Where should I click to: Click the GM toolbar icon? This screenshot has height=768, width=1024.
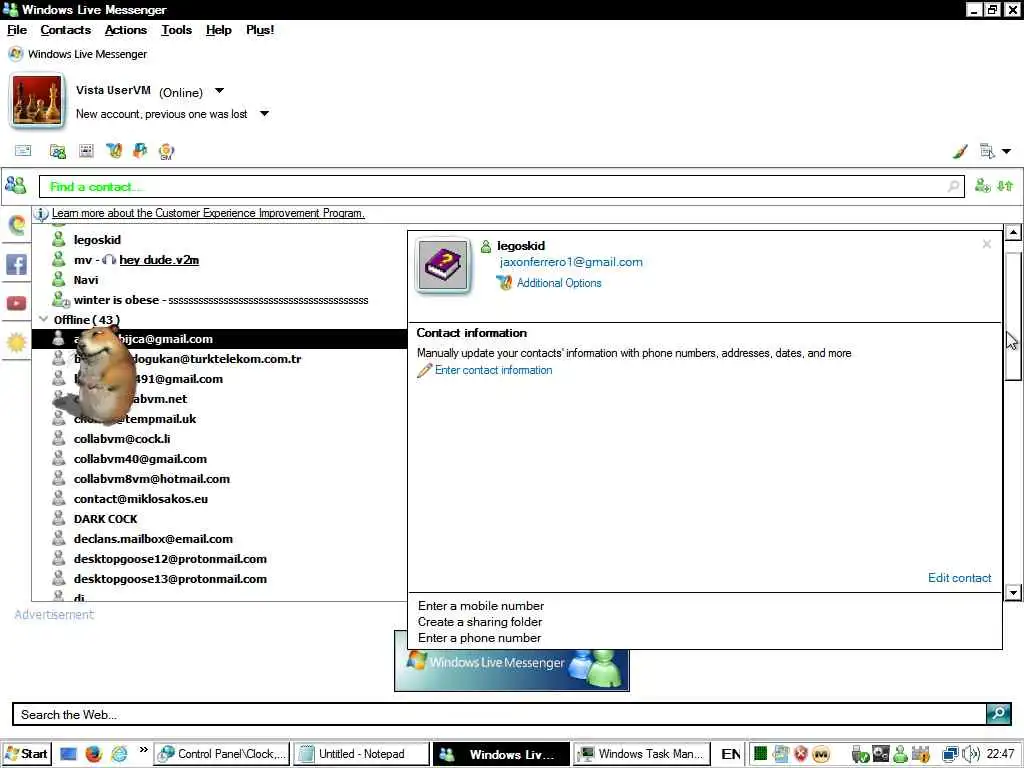coord(166,152)
